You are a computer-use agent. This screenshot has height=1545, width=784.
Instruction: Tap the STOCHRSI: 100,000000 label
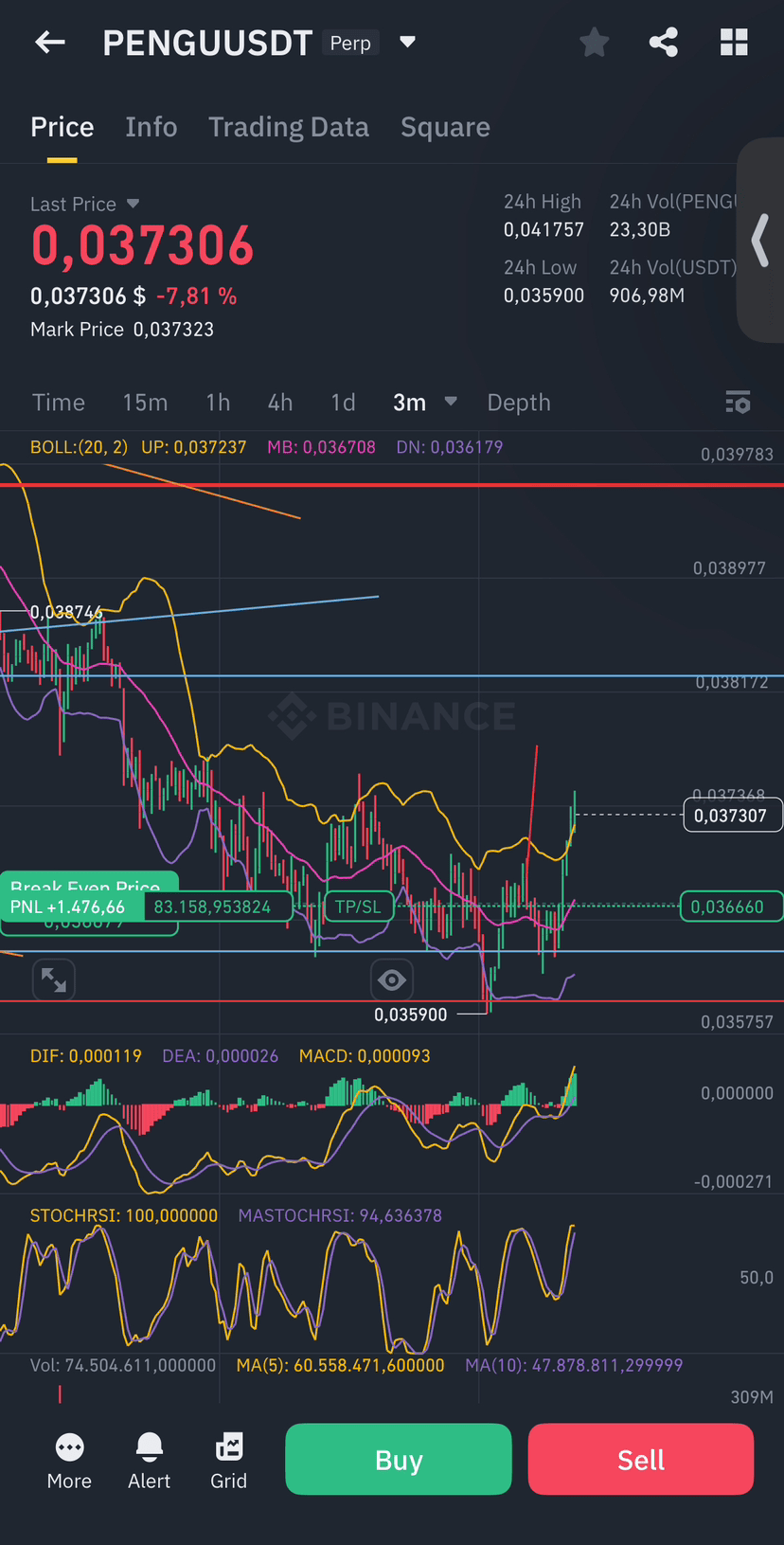[124, 1215]
